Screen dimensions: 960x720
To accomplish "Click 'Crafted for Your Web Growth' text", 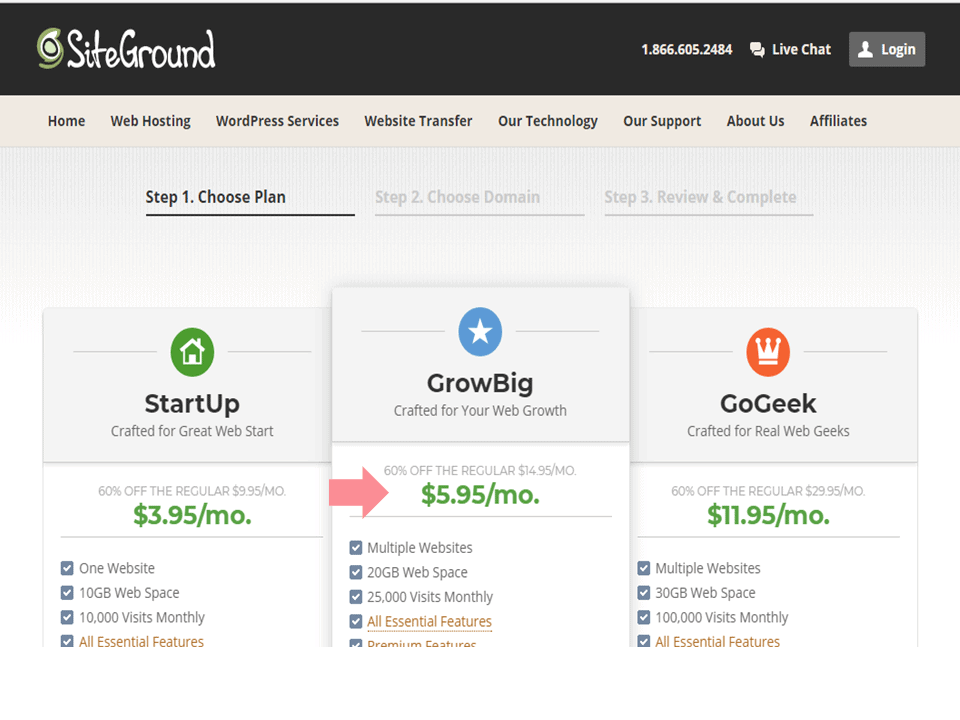I will point(480,410).
